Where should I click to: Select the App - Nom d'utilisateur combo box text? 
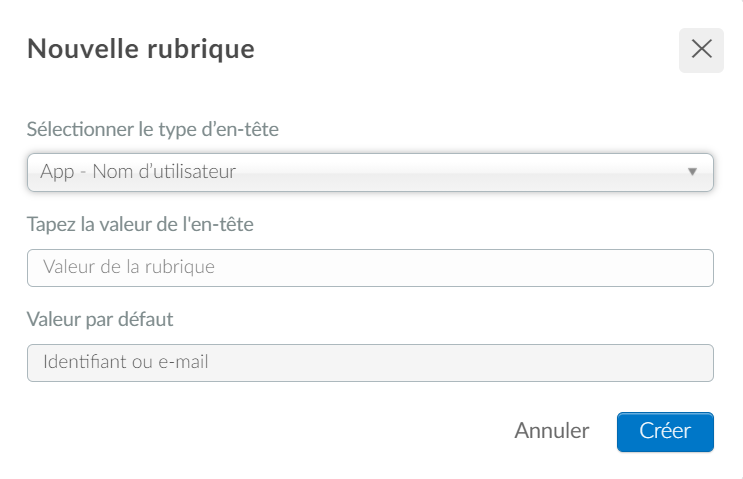pos(138,172)
